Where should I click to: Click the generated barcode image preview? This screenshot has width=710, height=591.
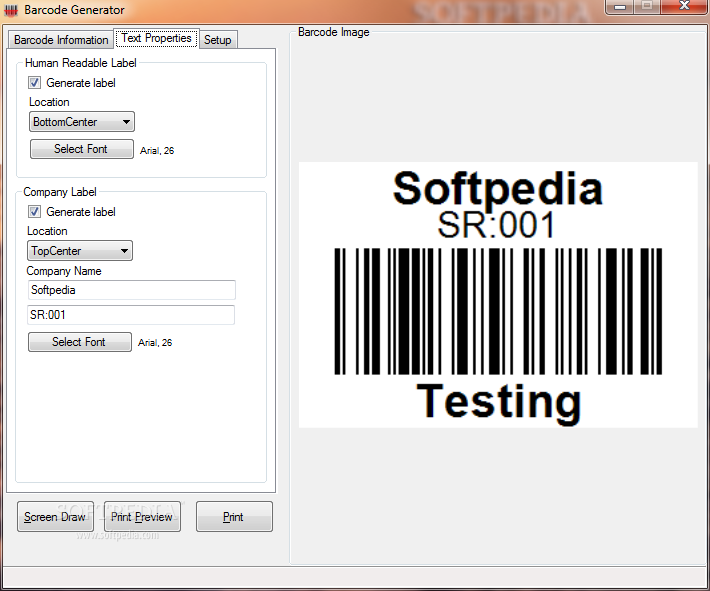pos(498,295)
